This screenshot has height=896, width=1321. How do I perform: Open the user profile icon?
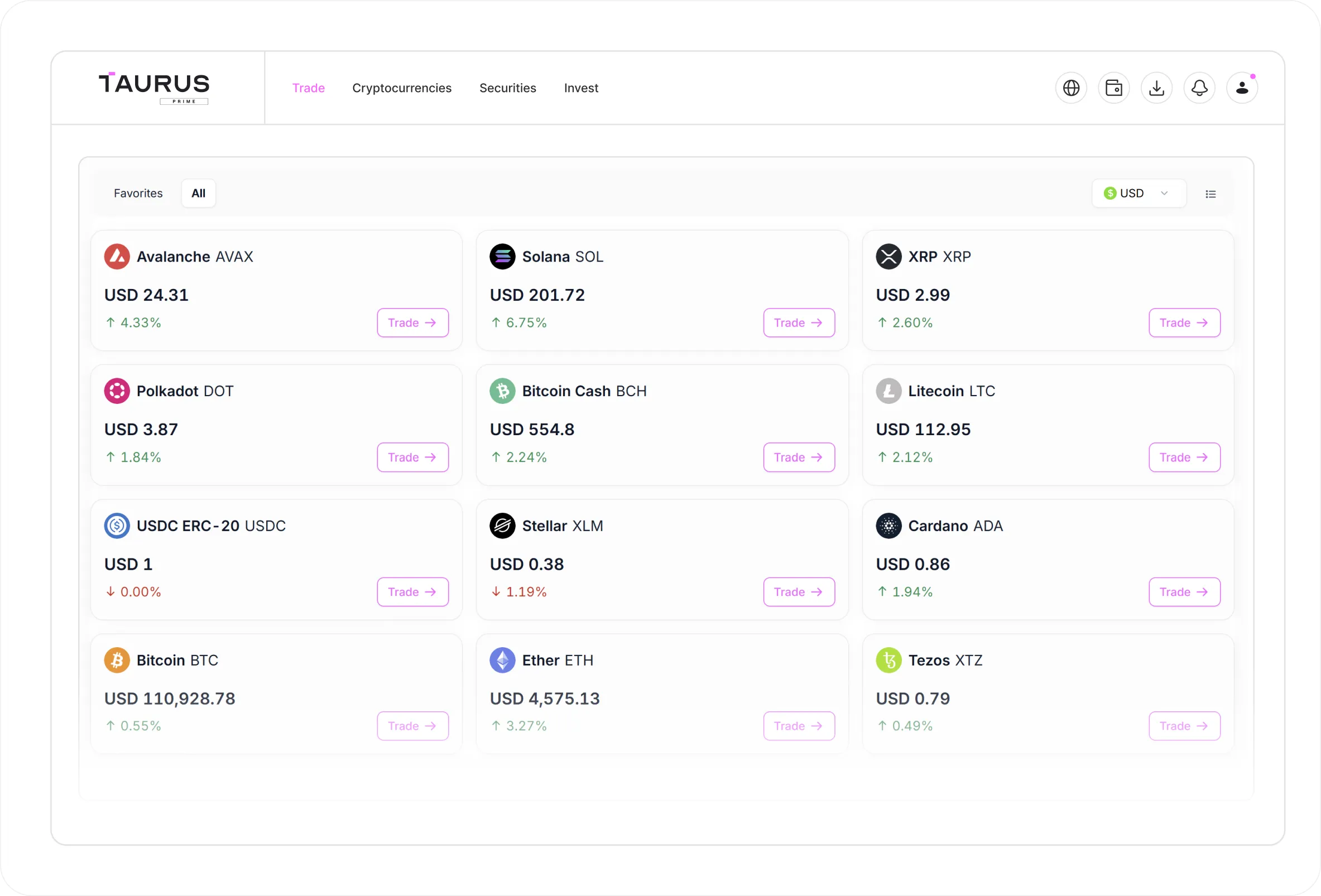[x=1241, y=88]
